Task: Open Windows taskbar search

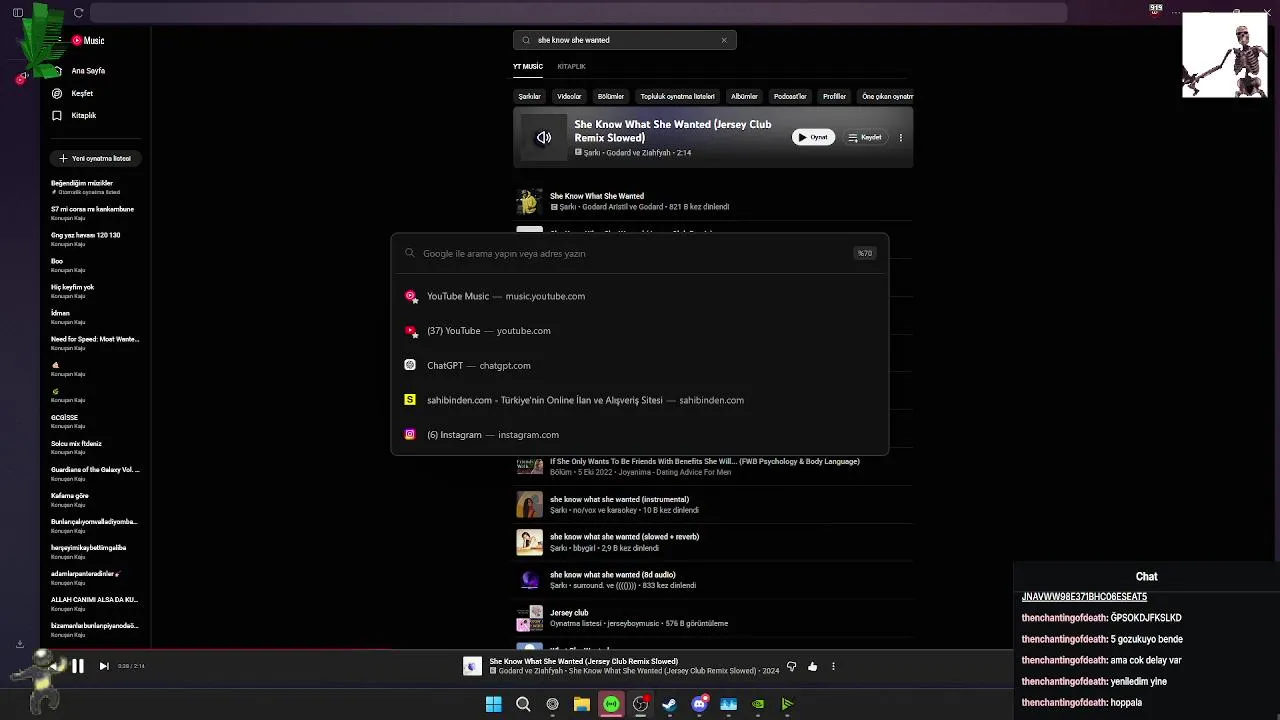Action: [x=523, y=704]
